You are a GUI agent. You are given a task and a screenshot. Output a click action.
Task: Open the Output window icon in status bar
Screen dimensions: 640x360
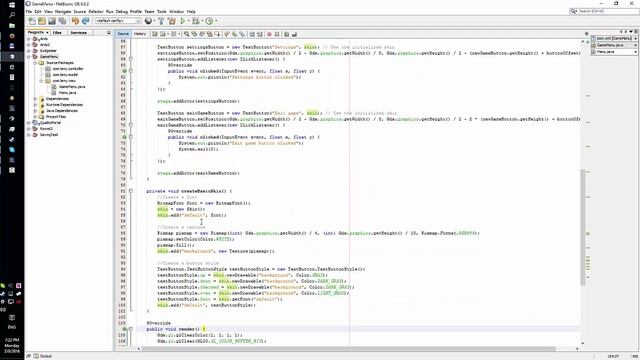[x=36, y=356]
